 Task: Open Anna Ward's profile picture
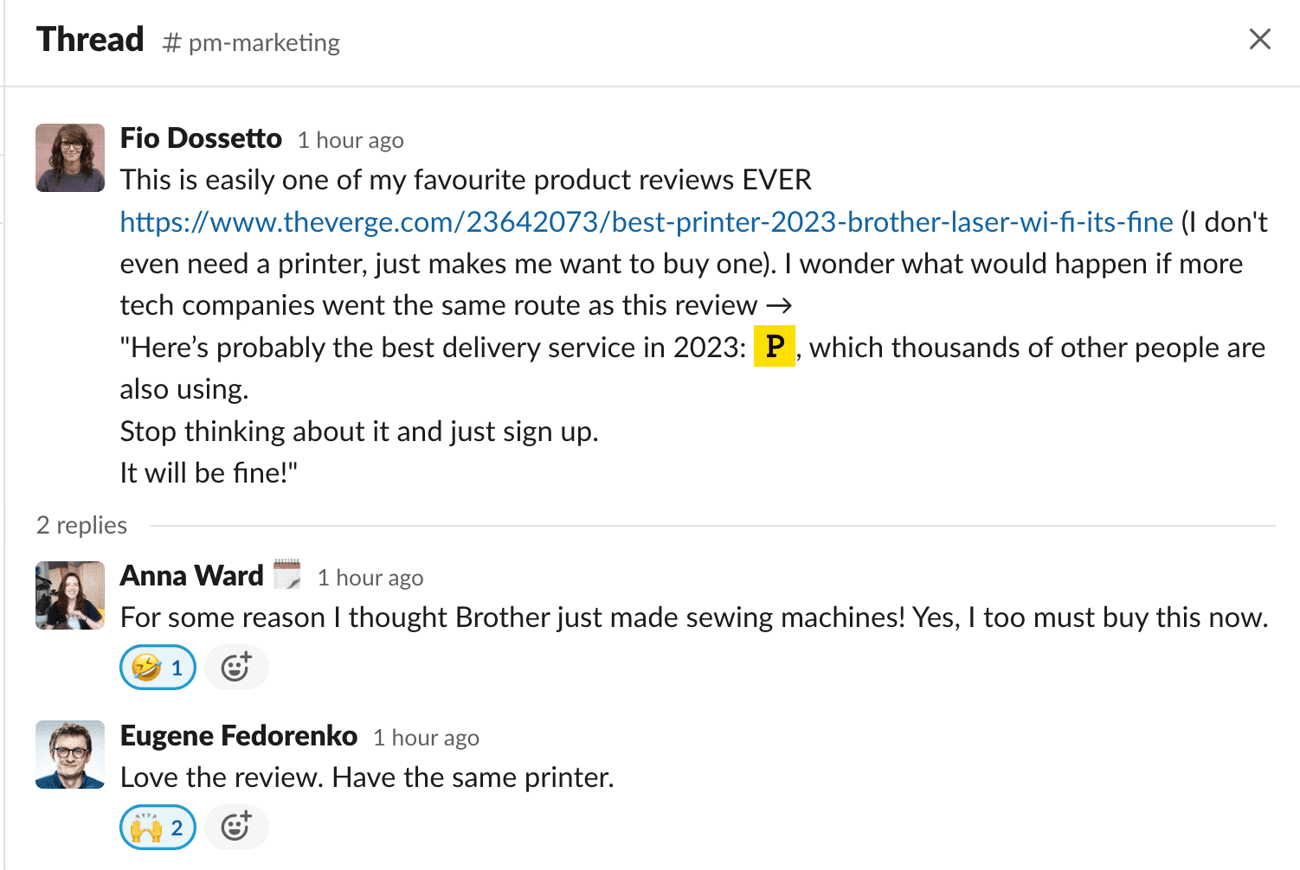tap(70, 595)
